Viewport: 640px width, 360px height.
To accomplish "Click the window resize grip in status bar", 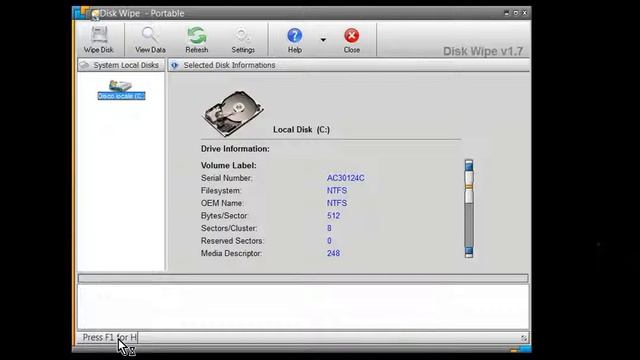I will coord(524,338).
